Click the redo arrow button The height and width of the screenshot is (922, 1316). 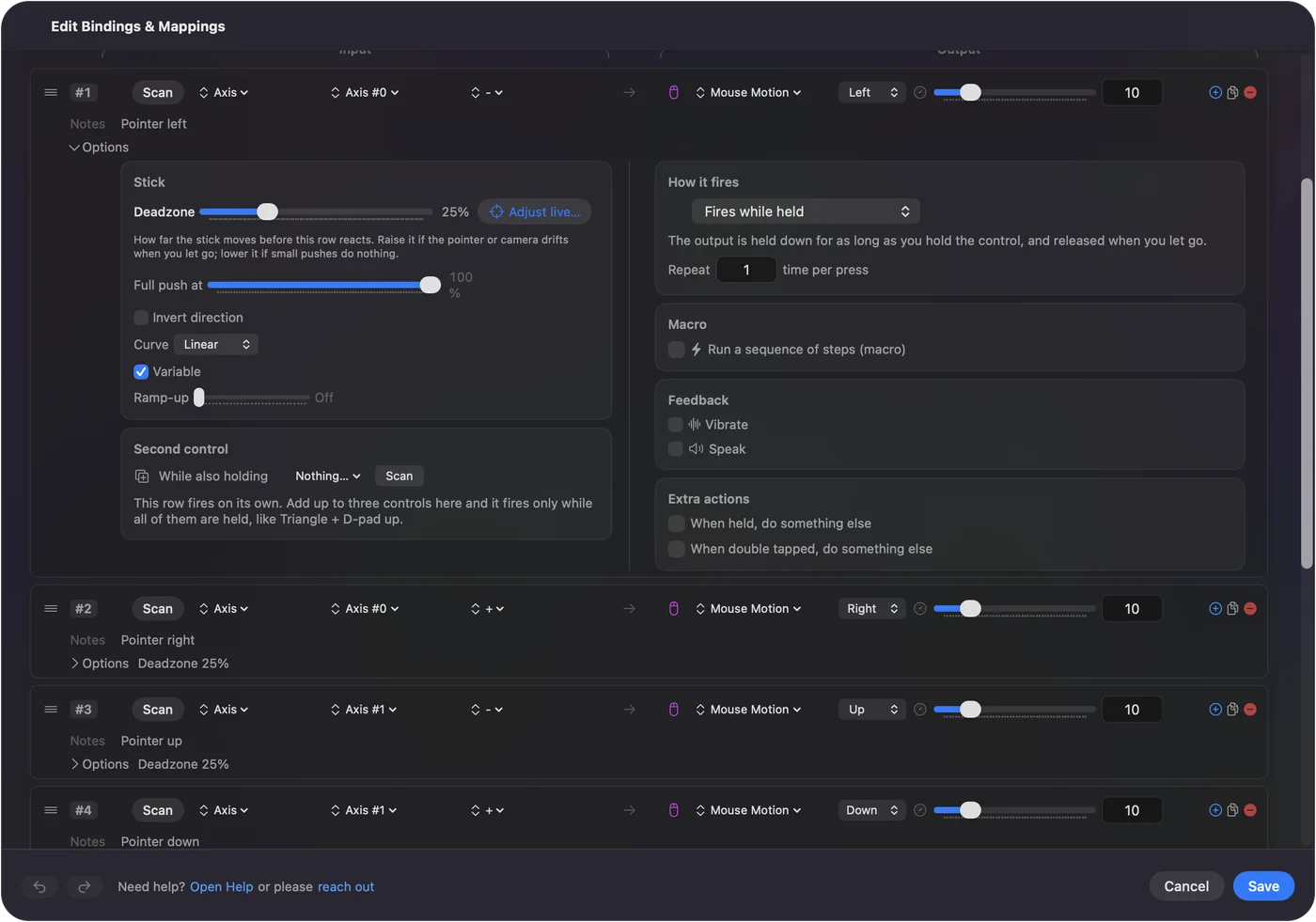coord(84,886)
